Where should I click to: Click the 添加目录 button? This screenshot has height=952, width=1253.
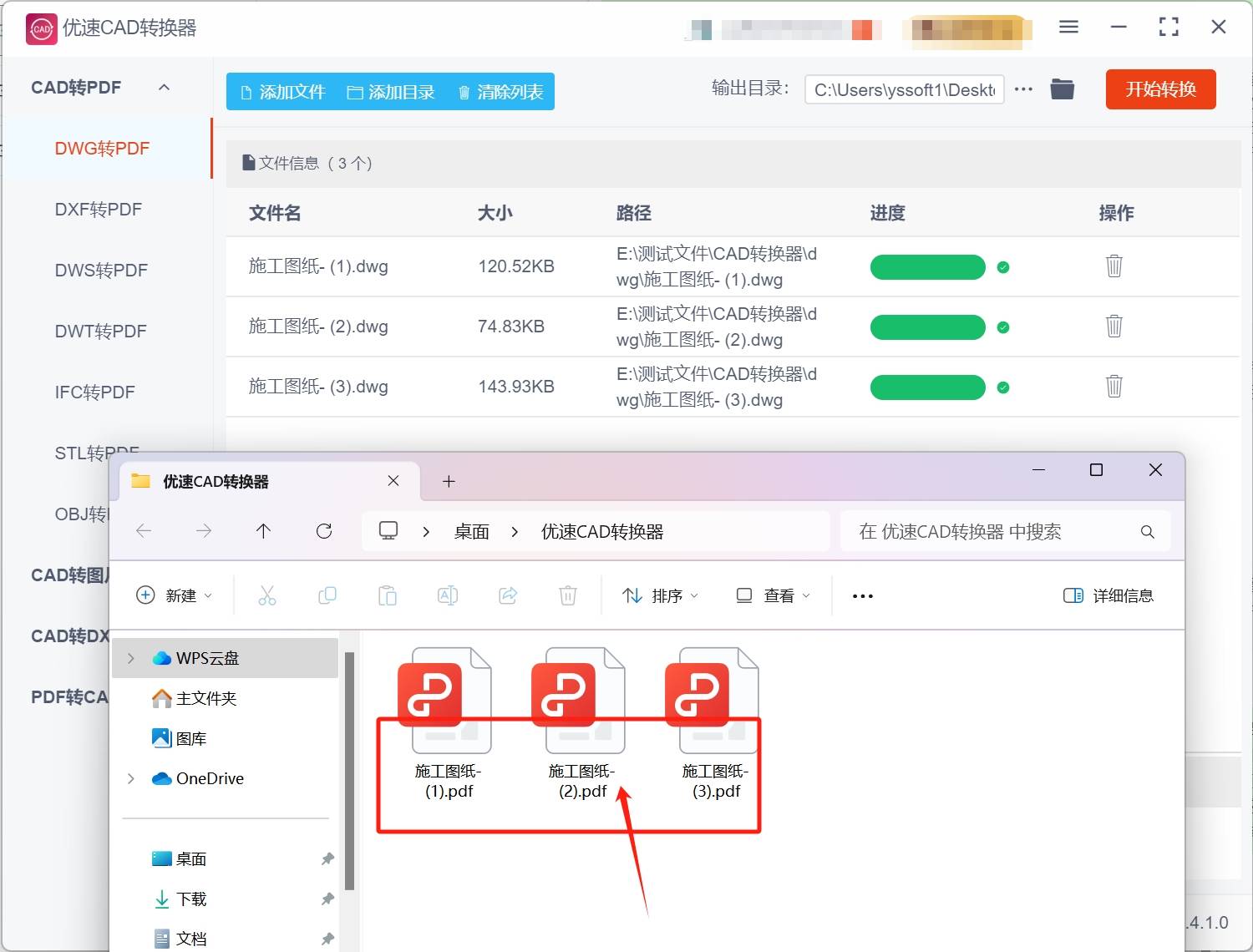tap(391, 92)
